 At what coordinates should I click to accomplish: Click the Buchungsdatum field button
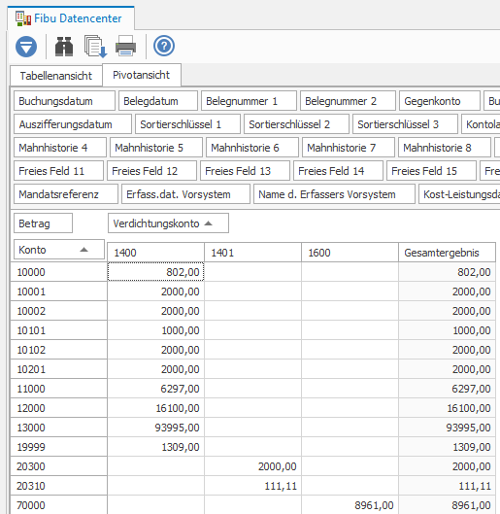click(x=64, y=101)
